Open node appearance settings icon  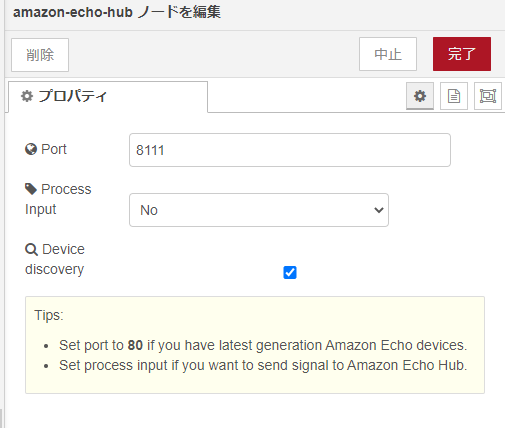(488, 96)
